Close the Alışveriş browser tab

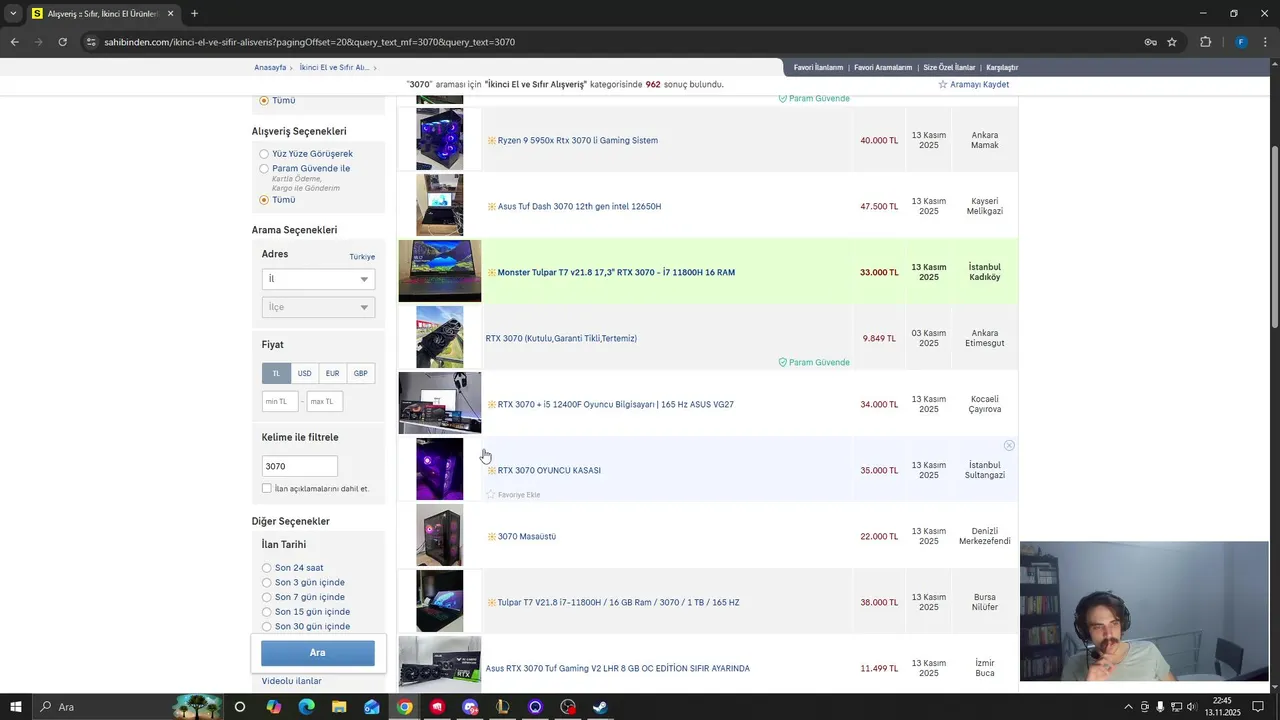(x=170, y=14)
